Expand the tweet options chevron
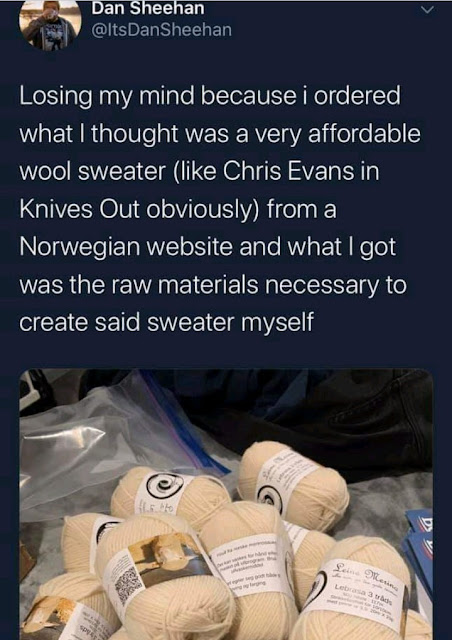Viewport: 452px width, 640px height. click(x=426, y=11)
